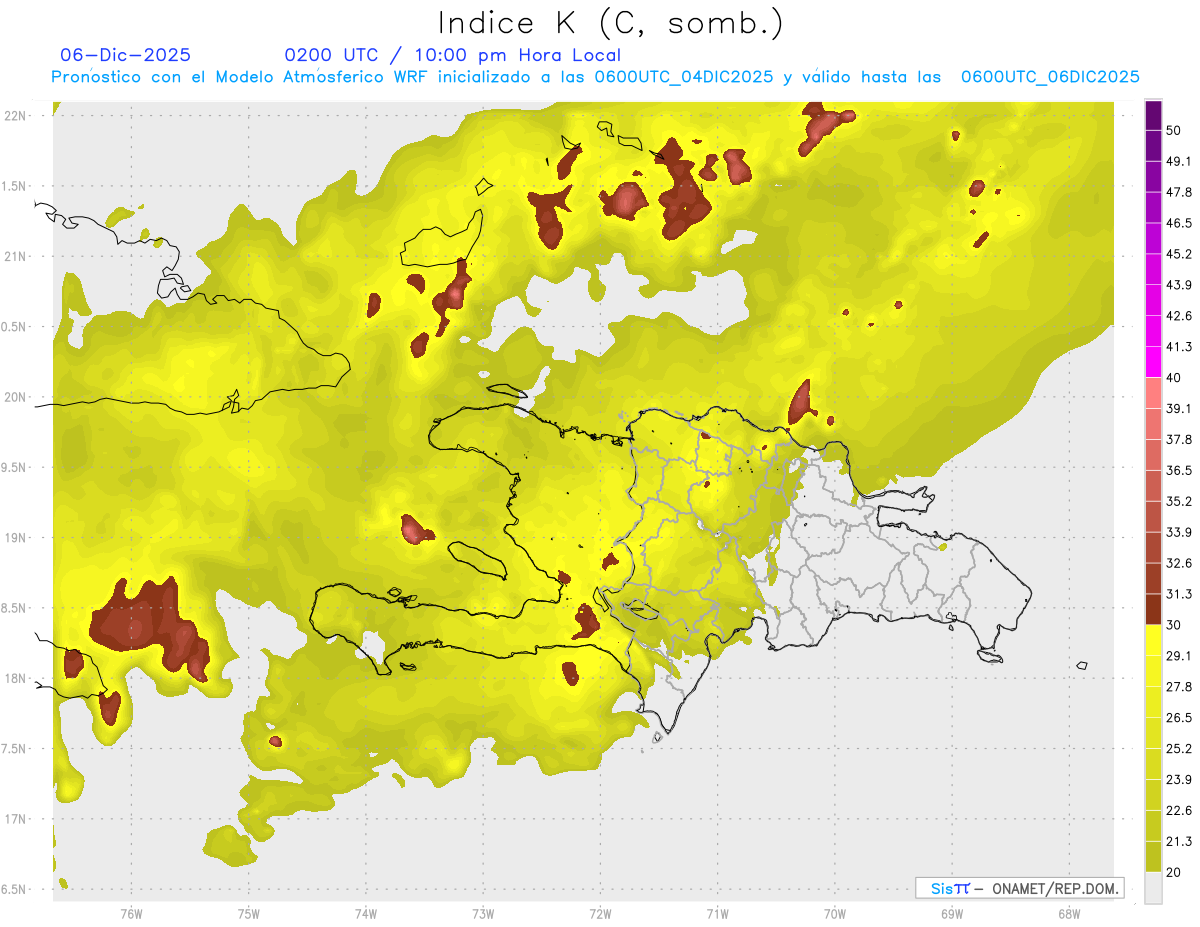The height and width of the screenshot is (927, 1200).
Task: Click the colorbar label "45.2"
Action: [1178, 254]
